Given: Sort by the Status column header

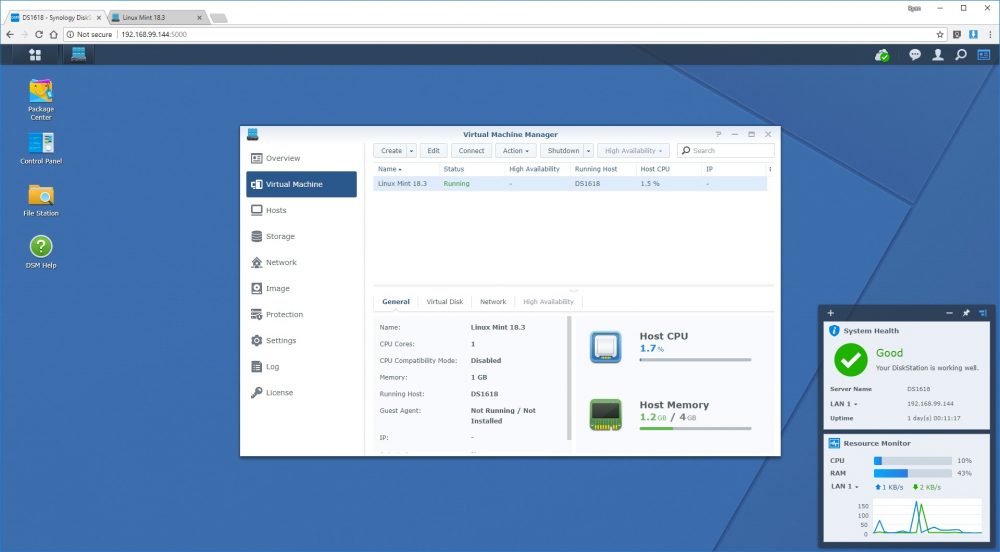Looking at the screenshot, I should [471, 169].
